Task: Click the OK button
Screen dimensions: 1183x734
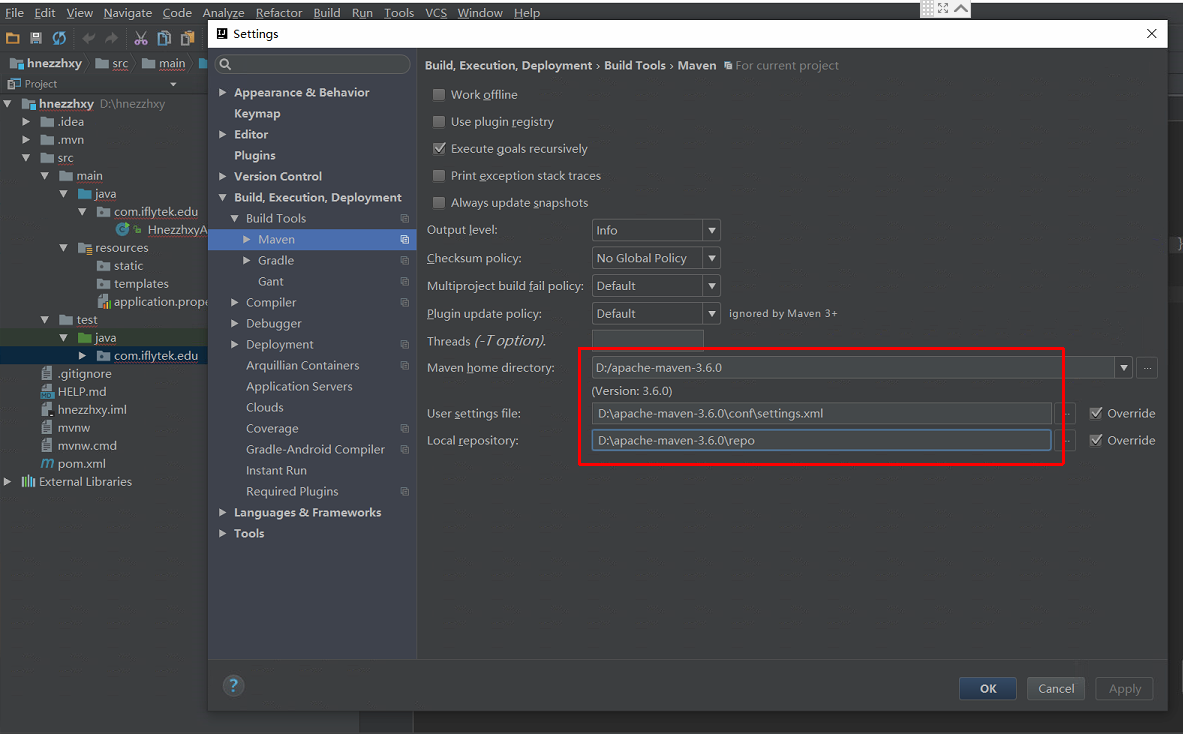Action: pos(988,689)
